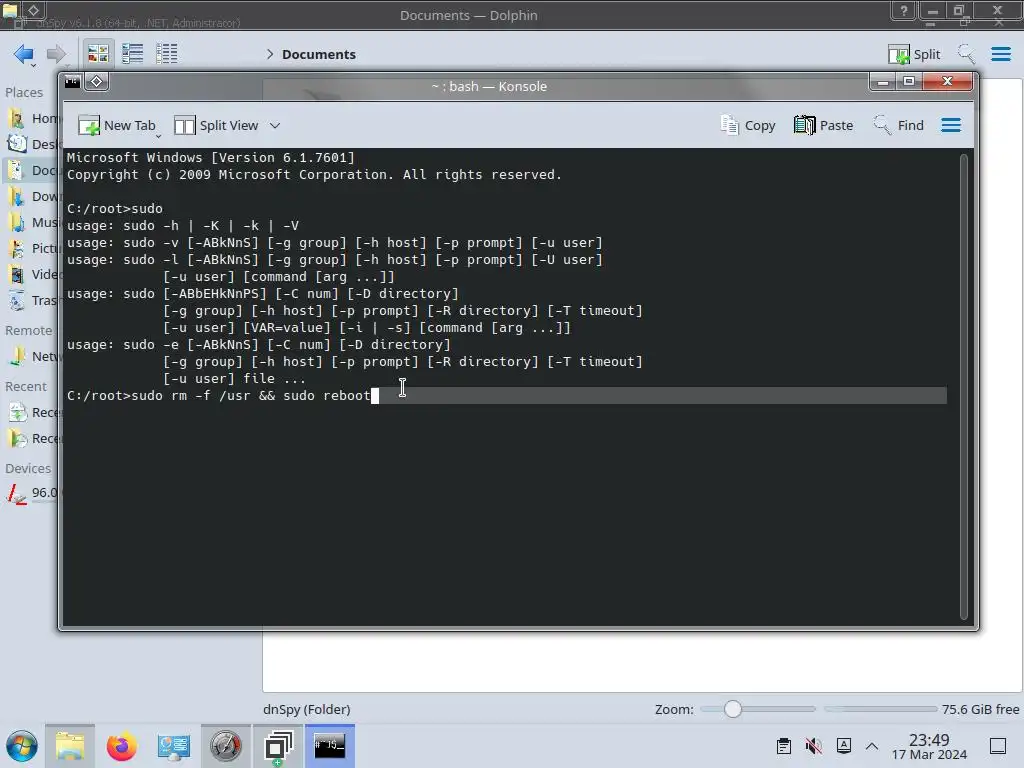Copy selection in Konsole toolbar

748,125
